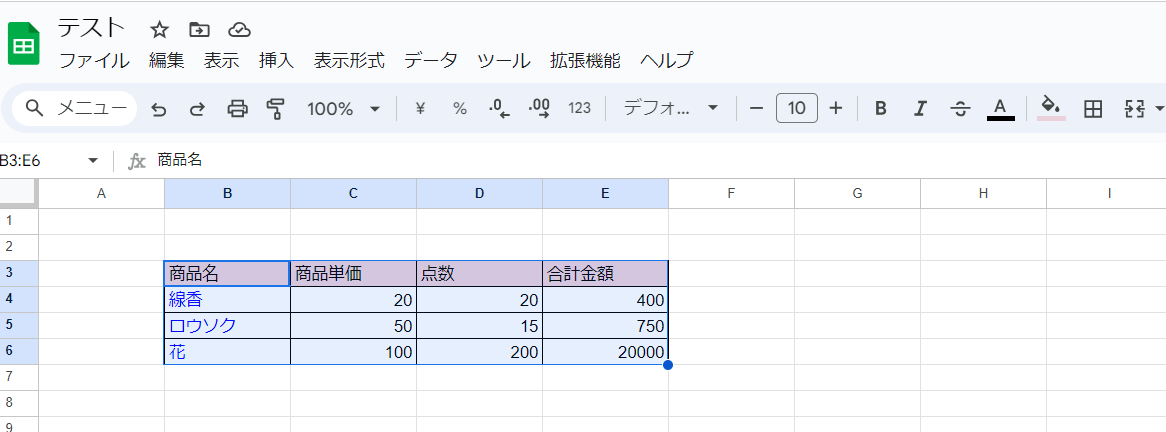Click the font size input showing 10
1166x432 pixels.
796,109
